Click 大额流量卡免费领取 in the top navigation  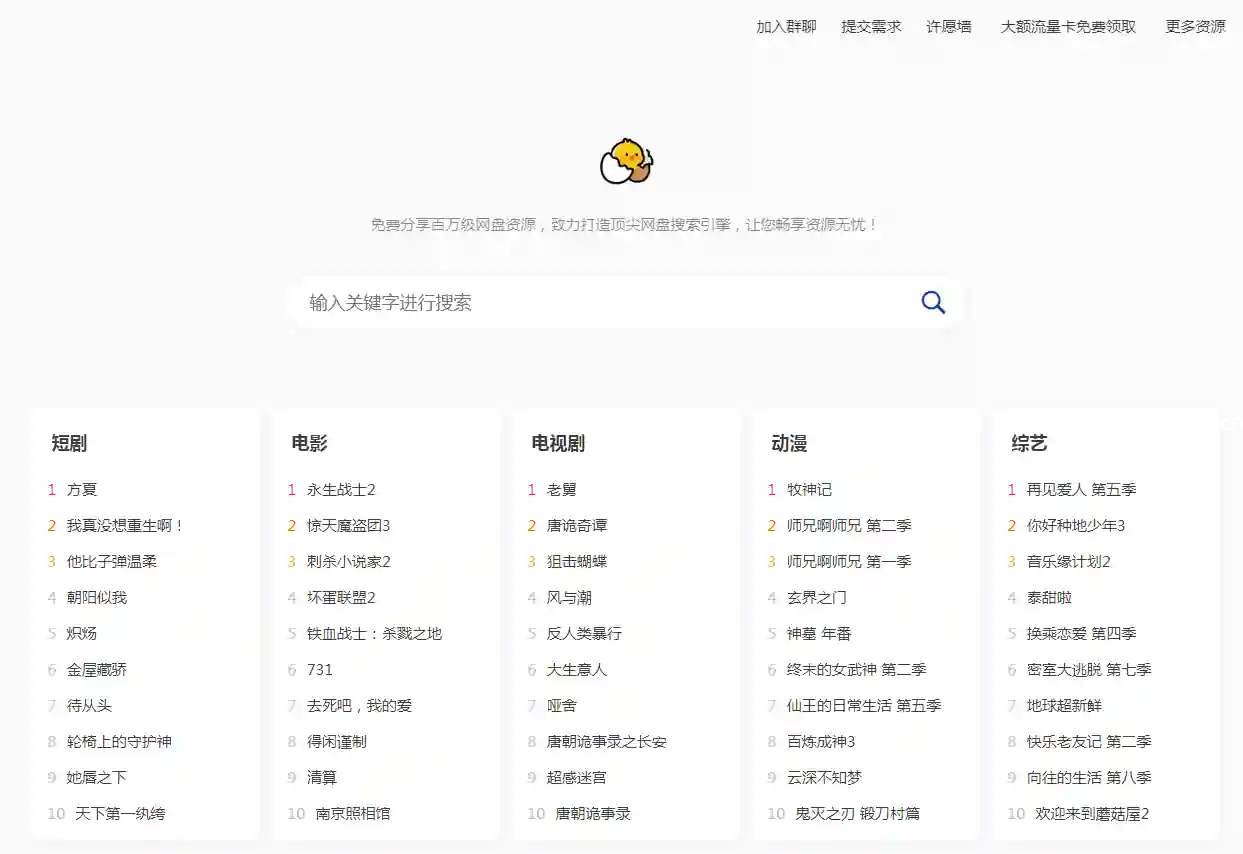pyautogui.click(x=1068, y=27)
